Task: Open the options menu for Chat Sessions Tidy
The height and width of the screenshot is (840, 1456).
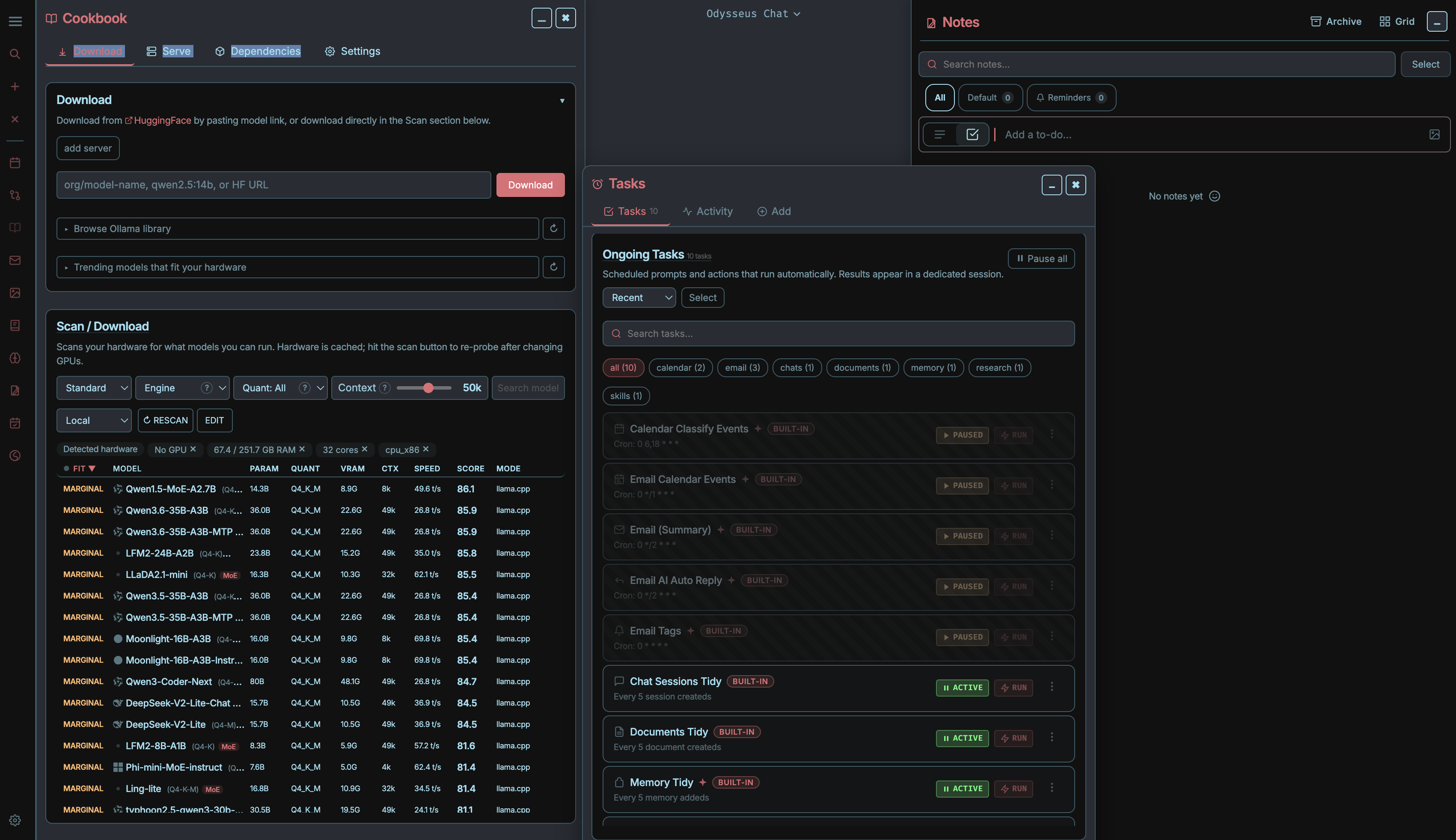Action: pyautogui.click(x=1052, y=687)
